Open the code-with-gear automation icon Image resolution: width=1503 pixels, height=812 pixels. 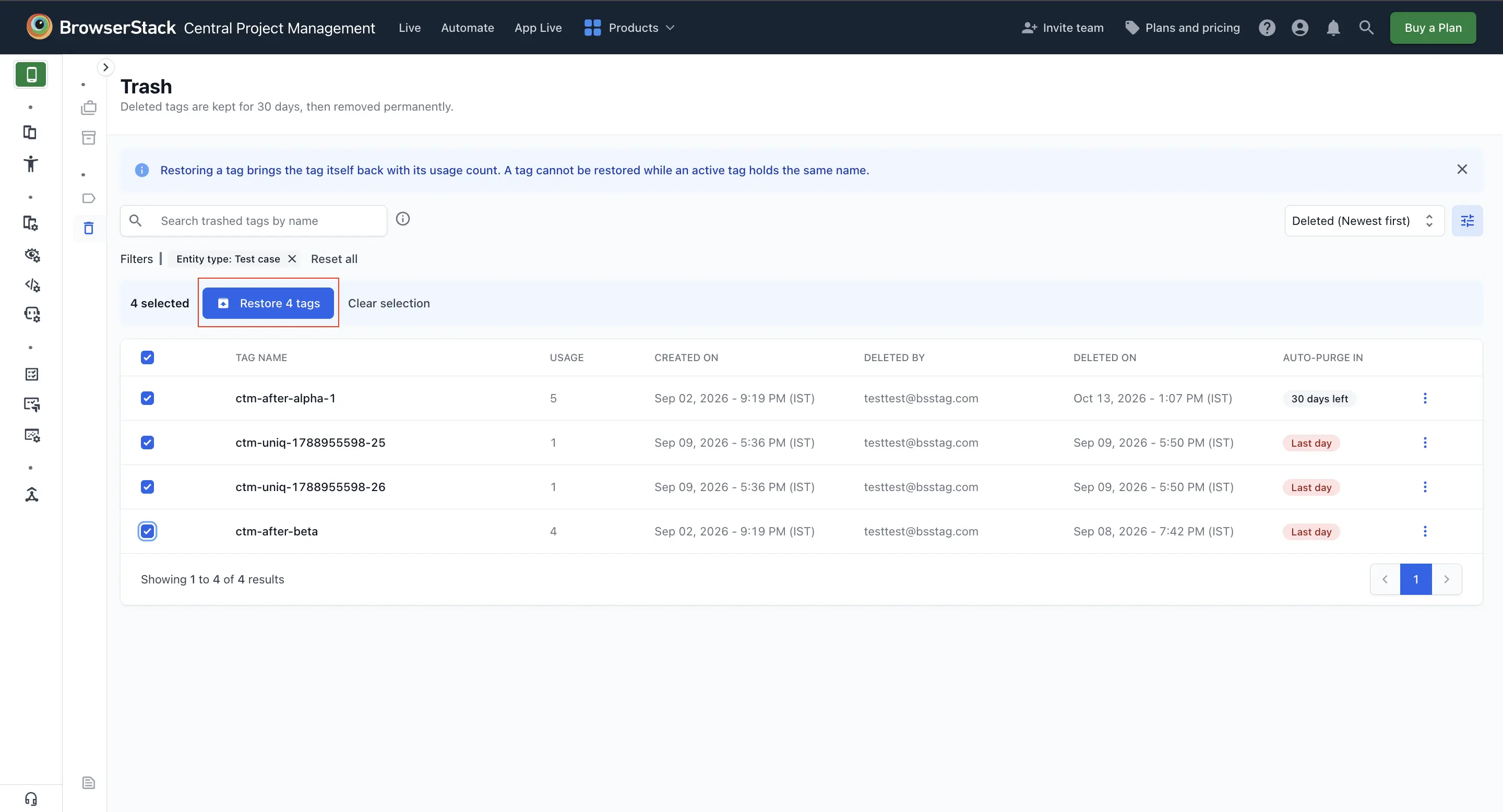[x=32, y=285]
